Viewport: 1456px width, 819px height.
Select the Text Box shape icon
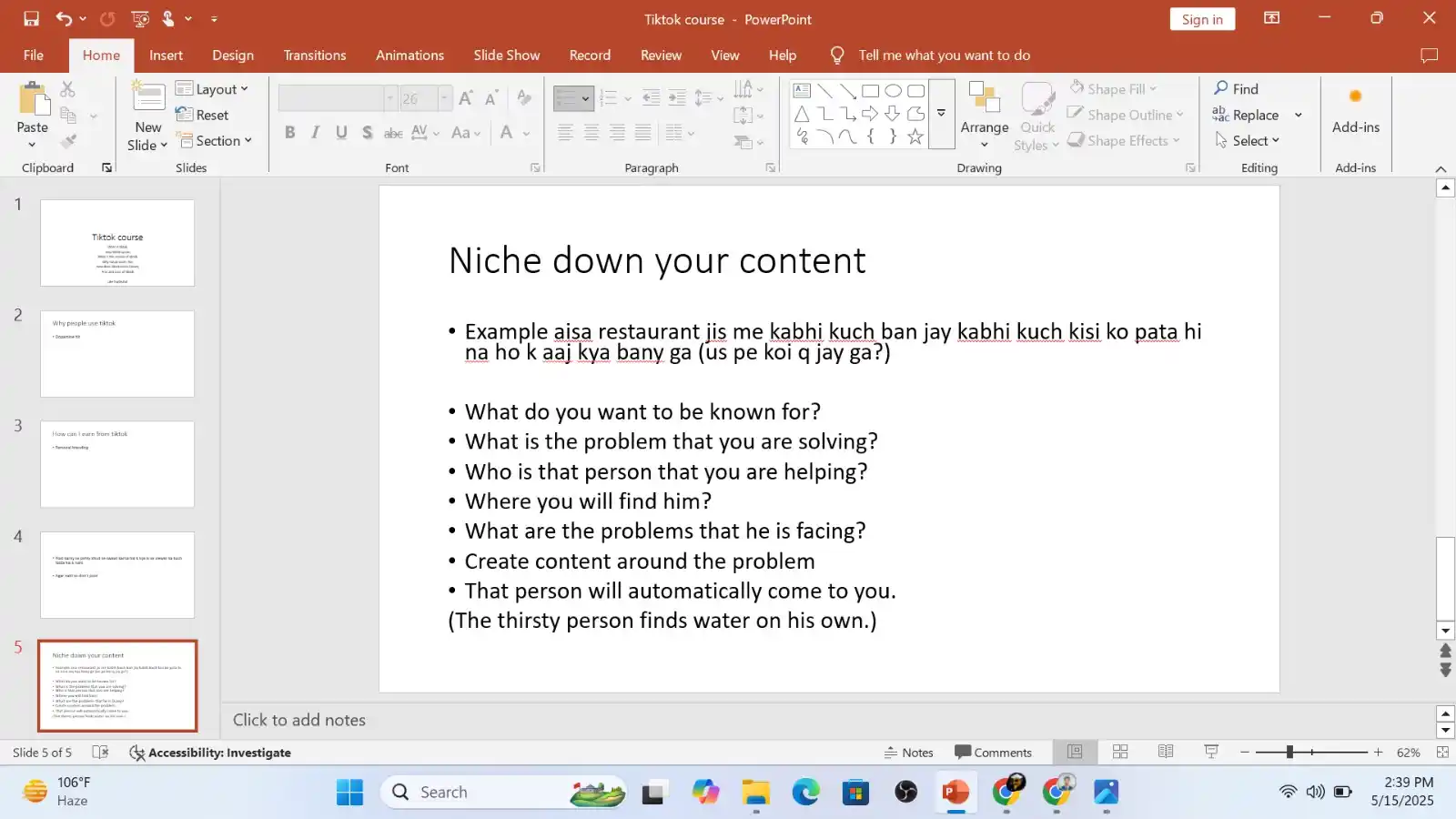click(802, 90)
